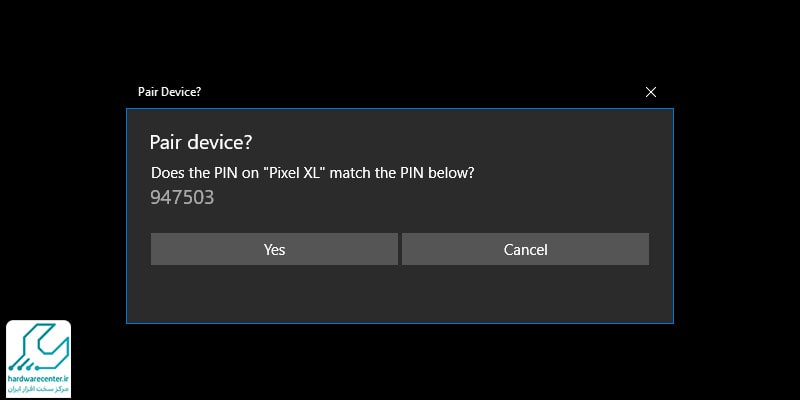The image size is (800, 400).
Task: Click the words "Does the PIN on"
Action: [205, 172]
